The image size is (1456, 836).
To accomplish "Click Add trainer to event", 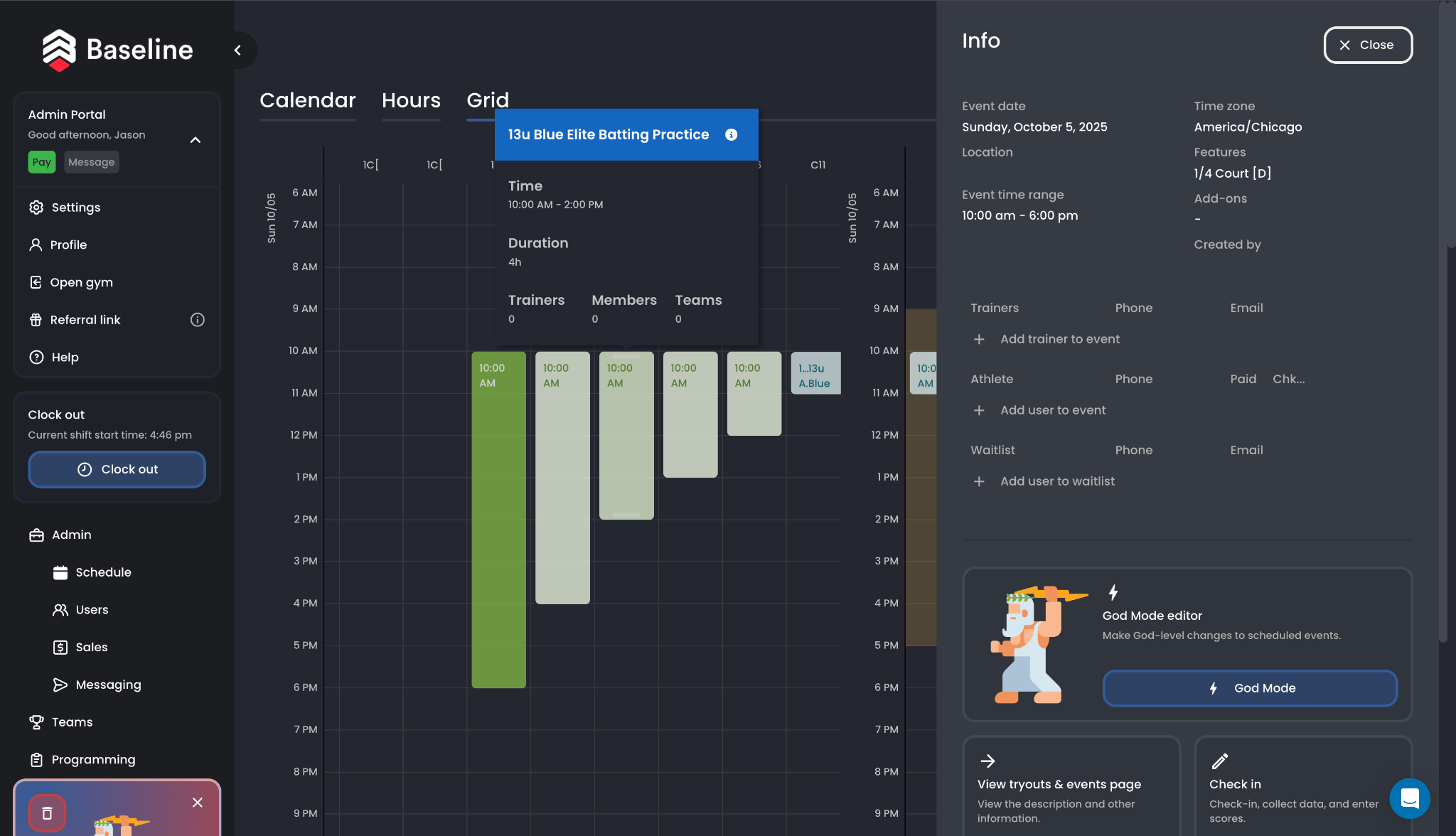I will [1059, 339].
